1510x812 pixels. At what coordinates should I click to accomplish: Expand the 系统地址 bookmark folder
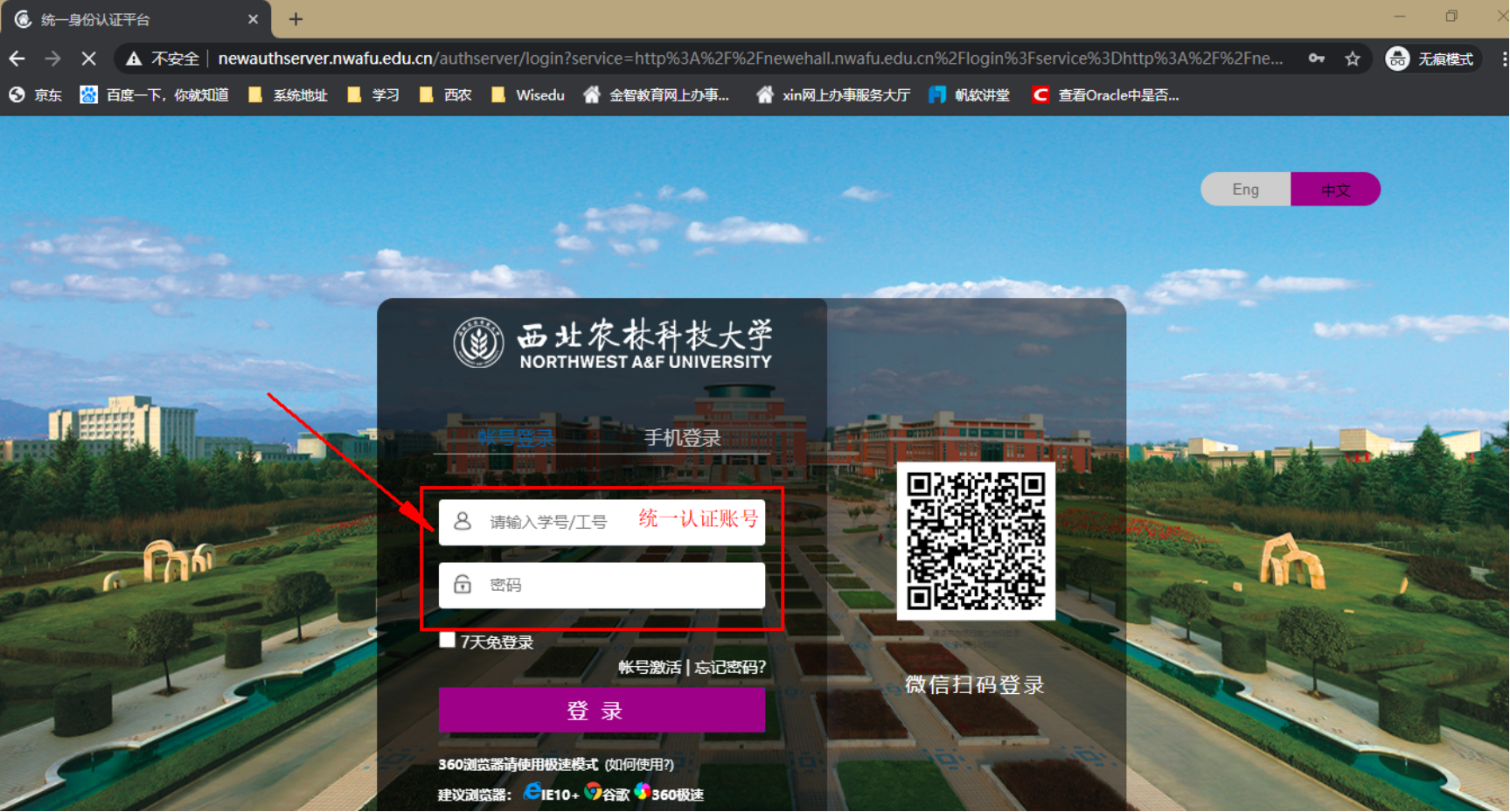[x=289, y=94]
